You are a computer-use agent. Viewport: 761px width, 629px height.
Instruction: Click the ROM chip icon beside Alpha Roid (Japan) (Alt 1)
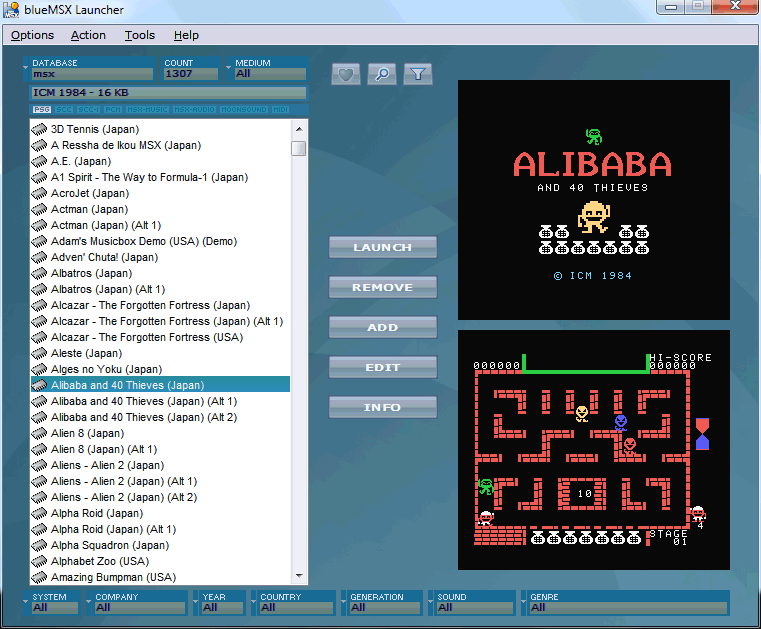coord(39,530)
